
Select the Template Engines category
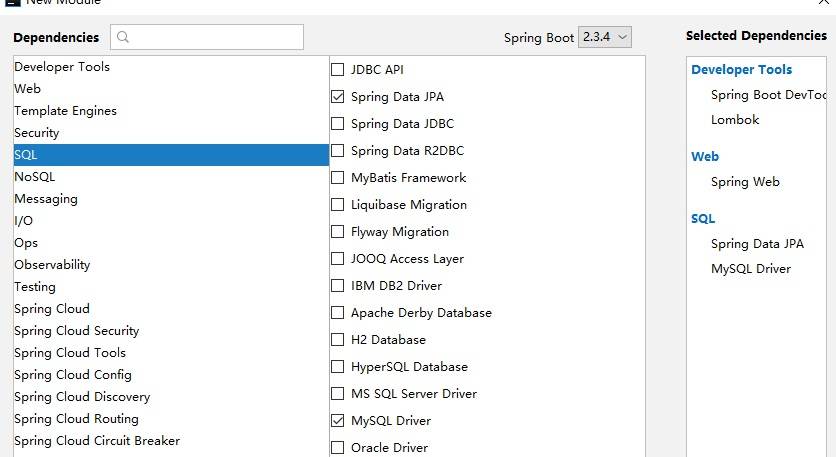pyautogui.click(x=65, y=111)
